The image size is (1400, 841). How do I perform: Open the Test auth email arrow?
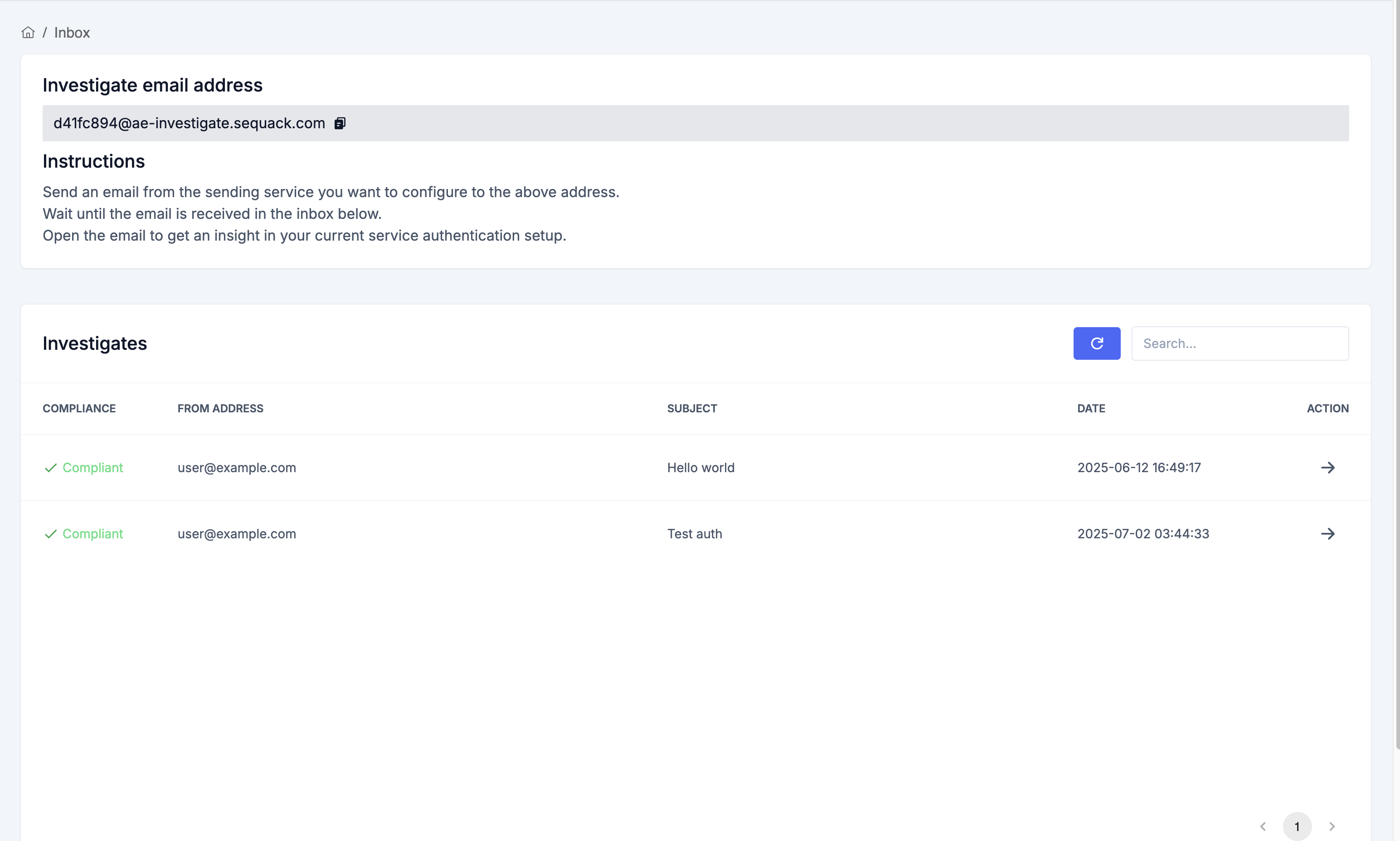pyautogui.click(x=1327, y=534)
